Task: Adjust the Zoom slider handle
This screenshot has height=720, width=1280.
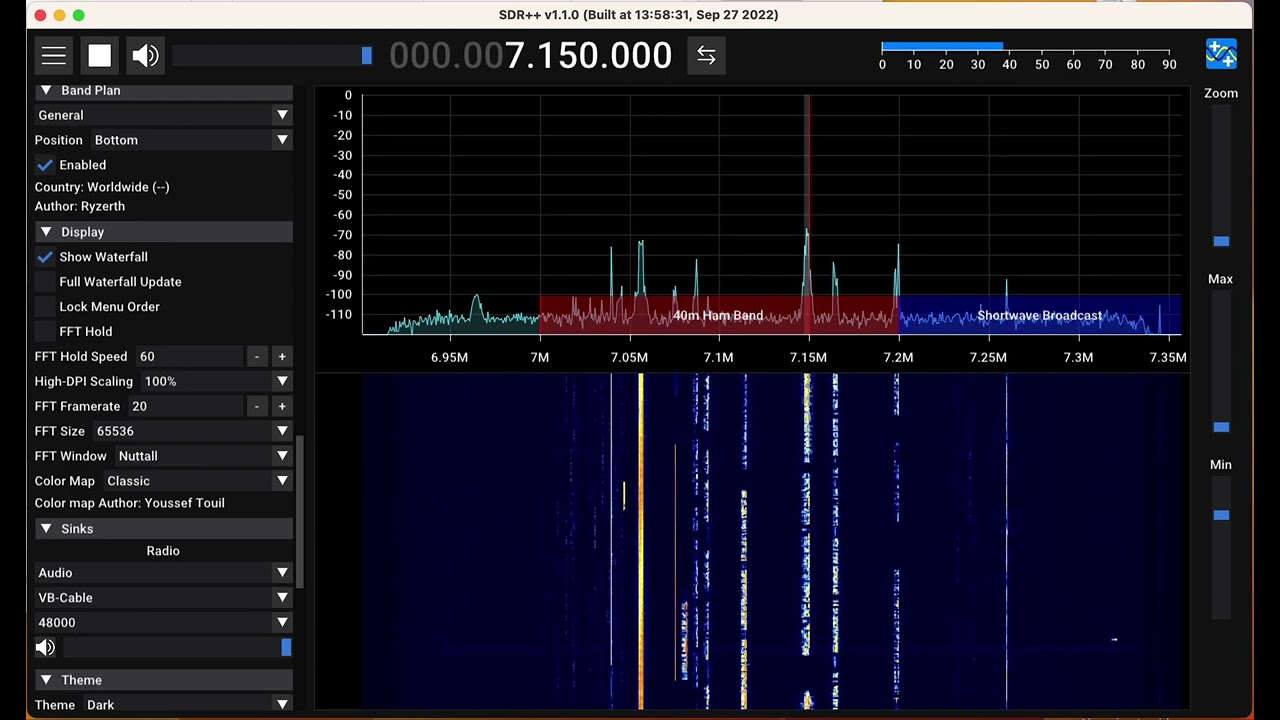Action: [1221, 241]
